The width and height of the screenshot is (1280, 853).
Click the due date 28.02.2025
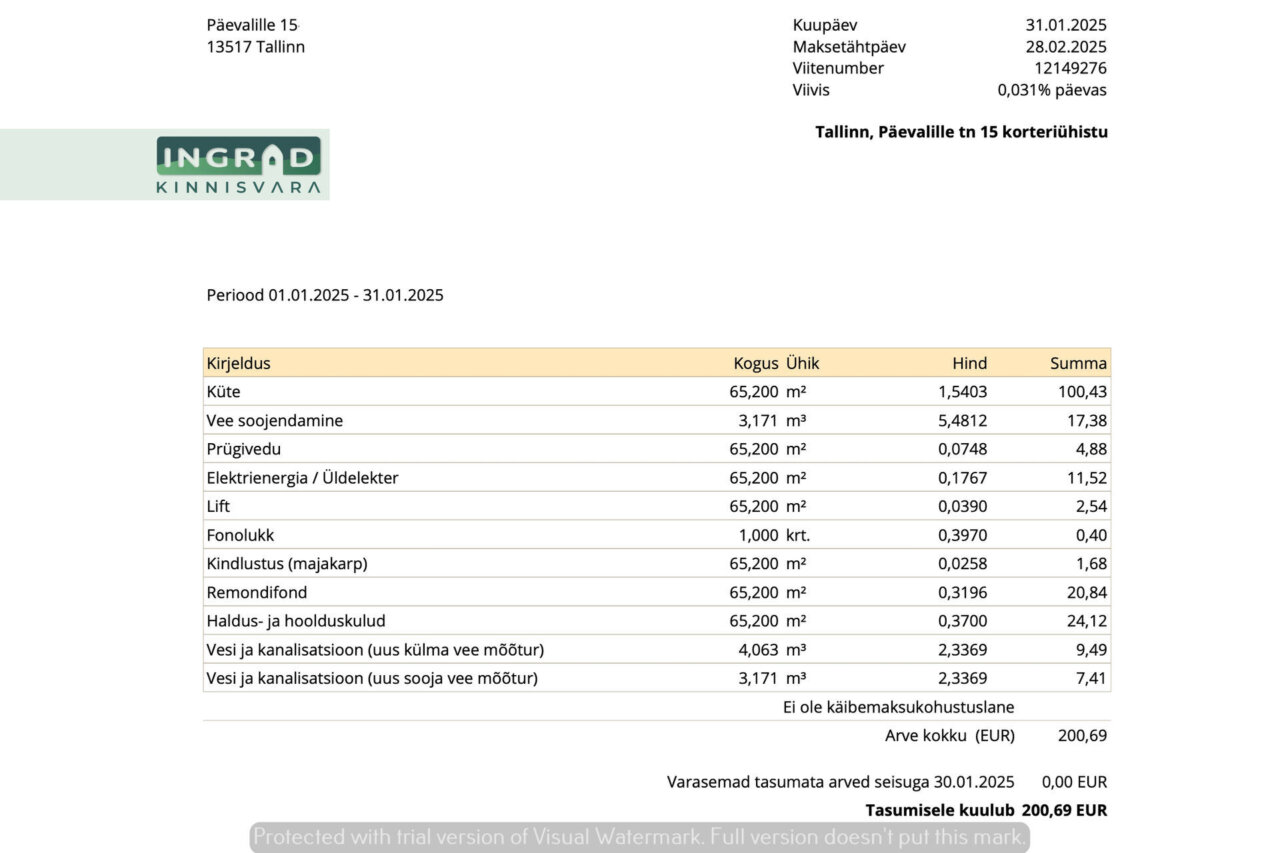click(1066, 47)
